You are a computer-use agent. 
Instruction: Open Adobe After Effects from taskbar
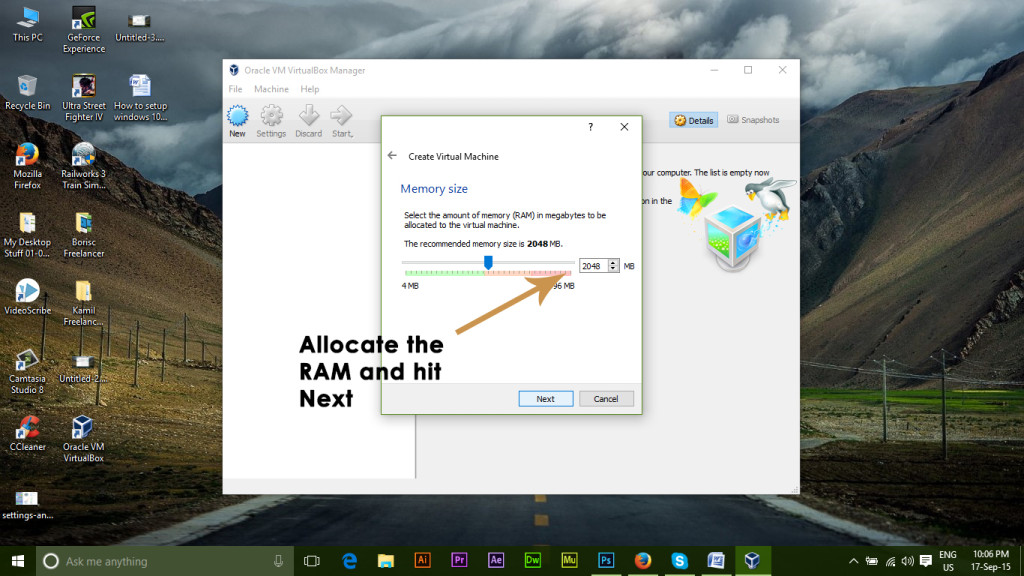496,561
